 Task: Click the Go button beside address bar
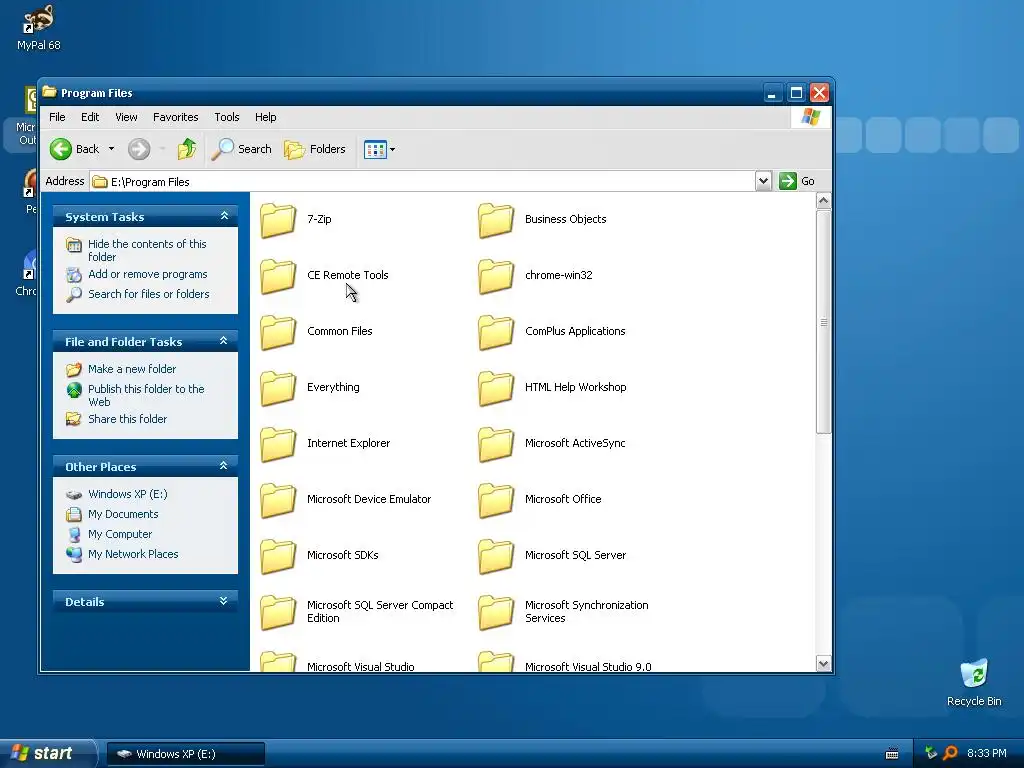click(x=797, y=181)
